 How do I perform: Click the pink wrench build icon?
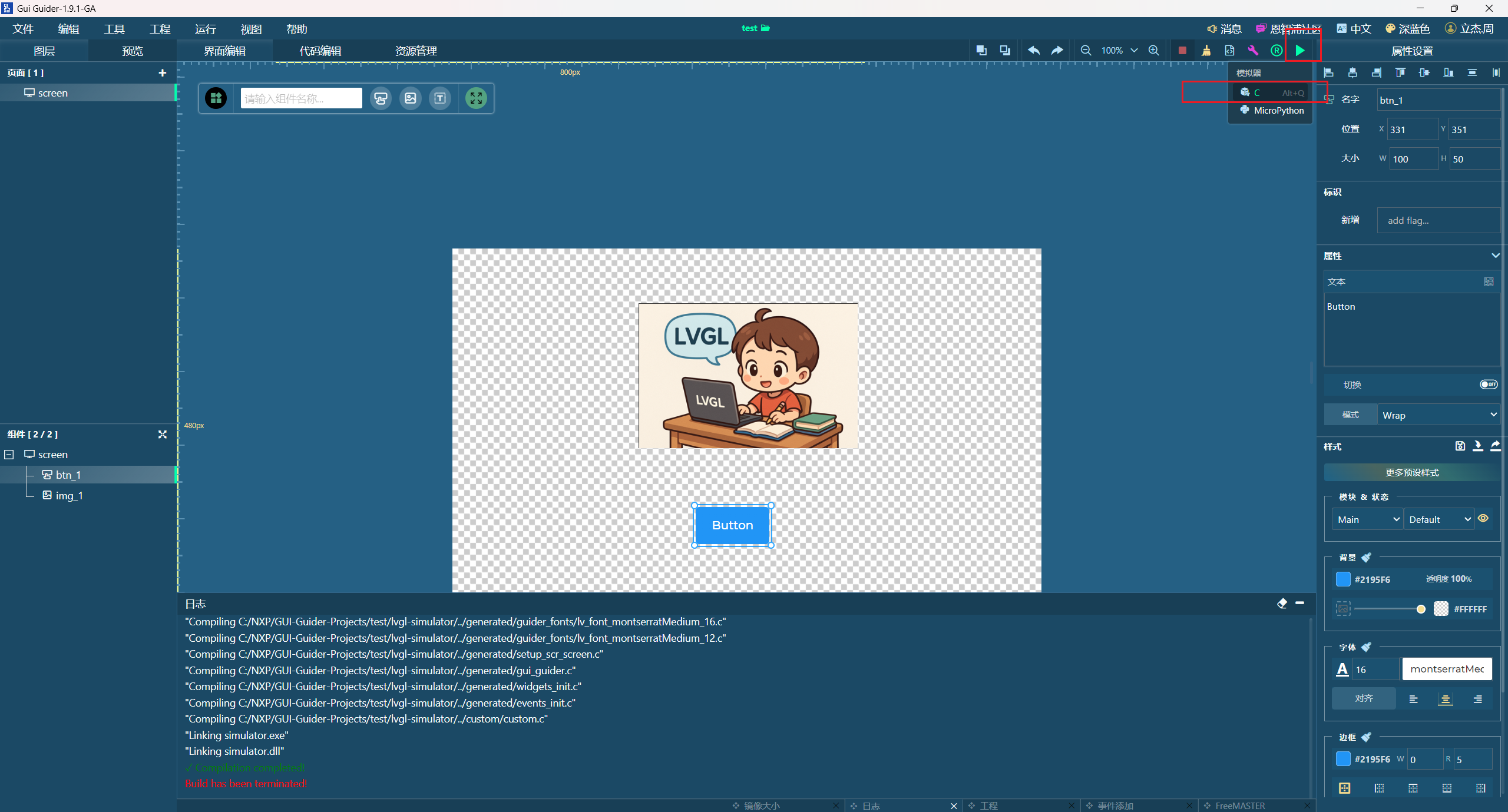[1253, 51]
